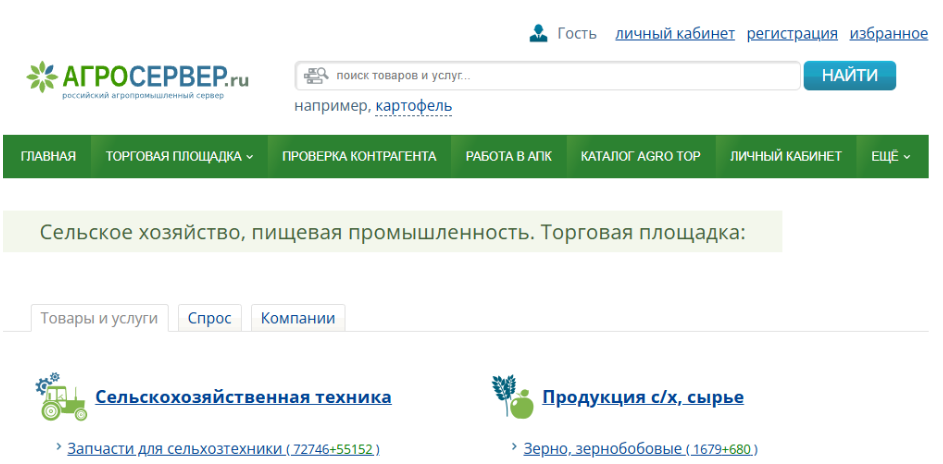Open Каталог AGRO TOP page
Screen dimensions: 943x464
tap(640, 156)
